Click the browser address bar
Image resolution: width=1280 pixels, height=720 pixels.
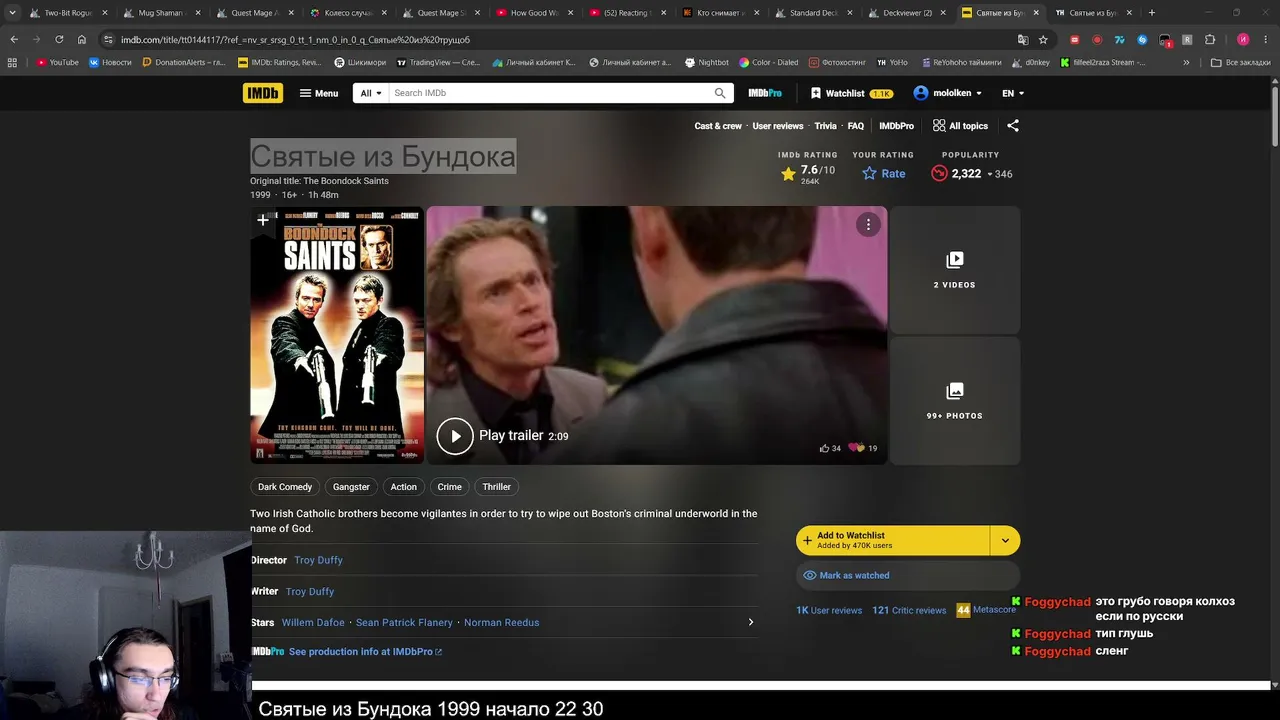point(560,39)
